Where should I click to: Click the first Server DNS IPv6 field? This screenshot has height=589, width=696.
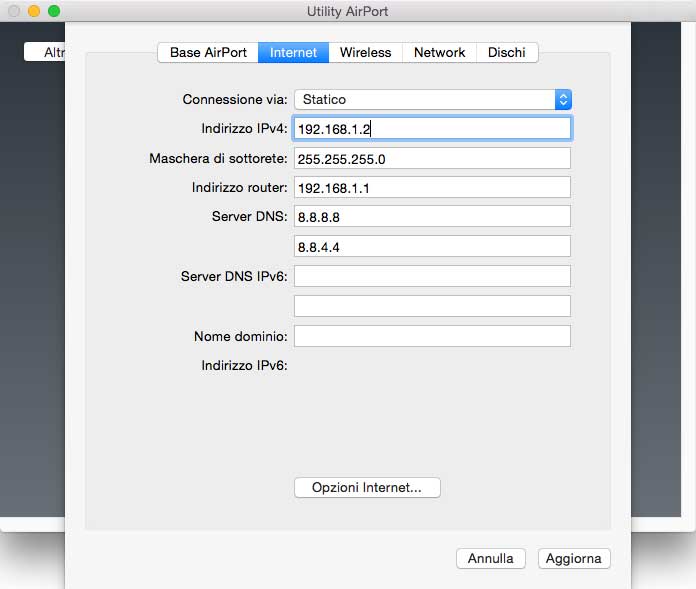[x=432, y=276]
